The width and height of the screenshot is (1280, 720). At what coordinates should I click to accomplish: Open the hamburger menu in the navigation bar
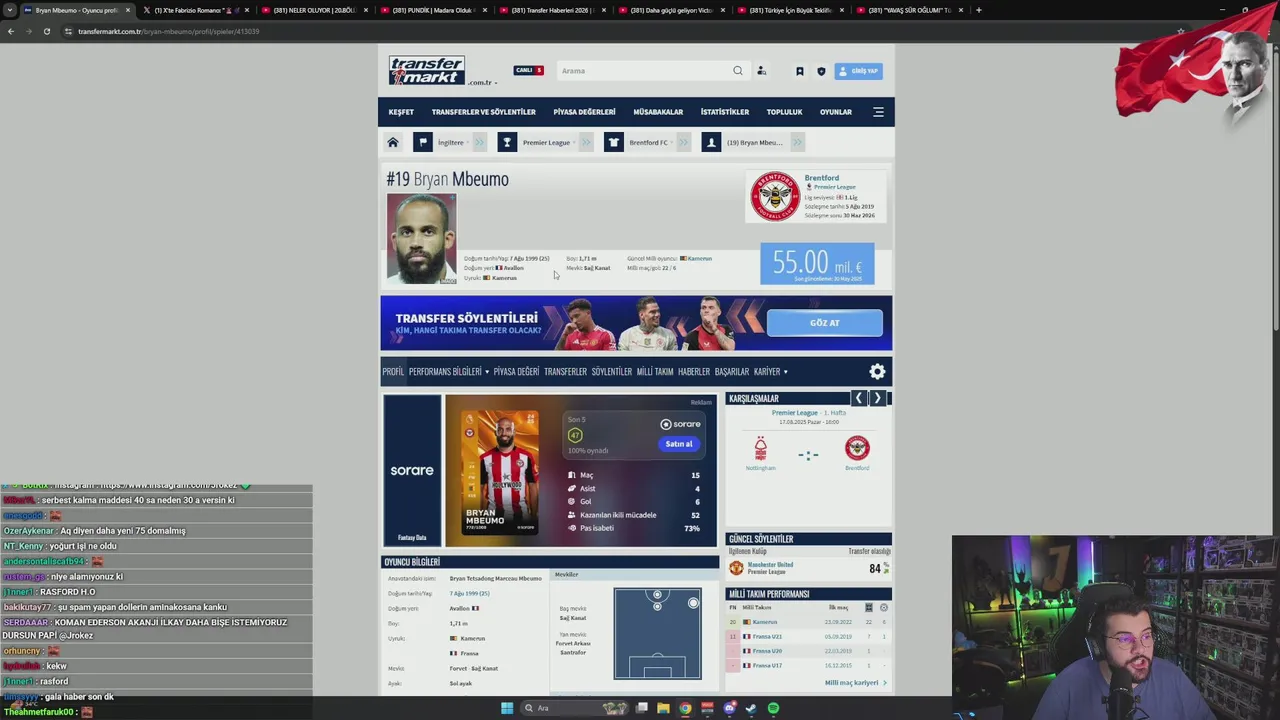click(x=878, y=112)
